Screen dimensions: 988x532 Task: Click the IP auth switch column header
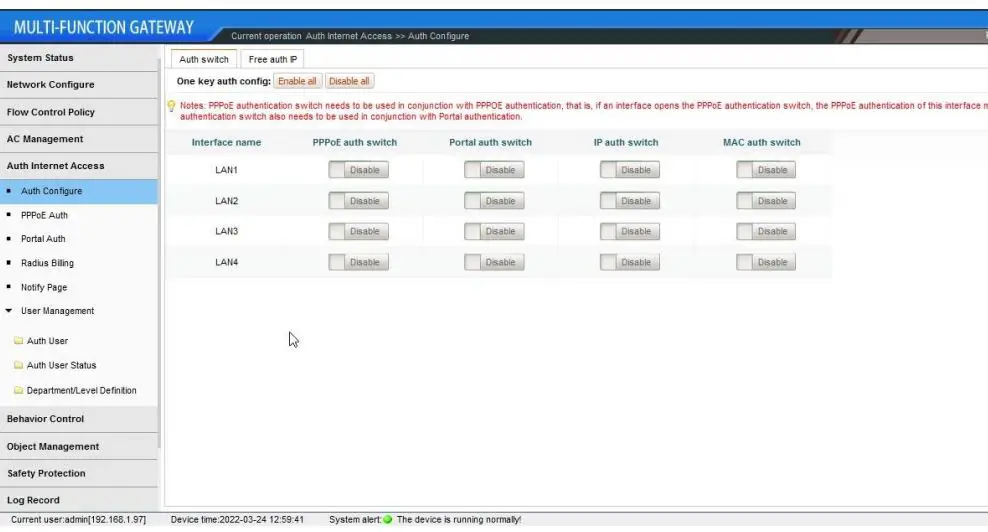626,142
